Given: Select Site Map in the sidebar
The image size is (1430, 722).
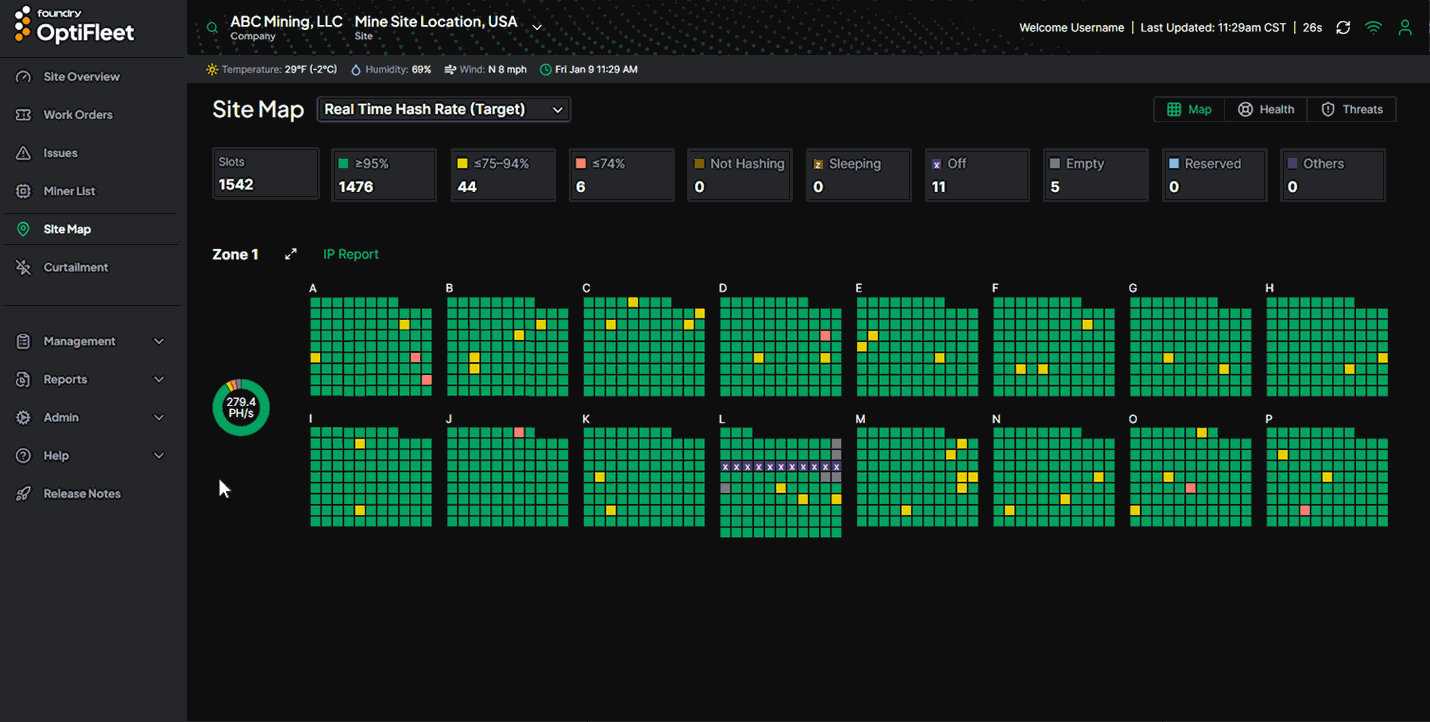Looking at the screenshot, I should pyautogui.click(x=91, y=229).
